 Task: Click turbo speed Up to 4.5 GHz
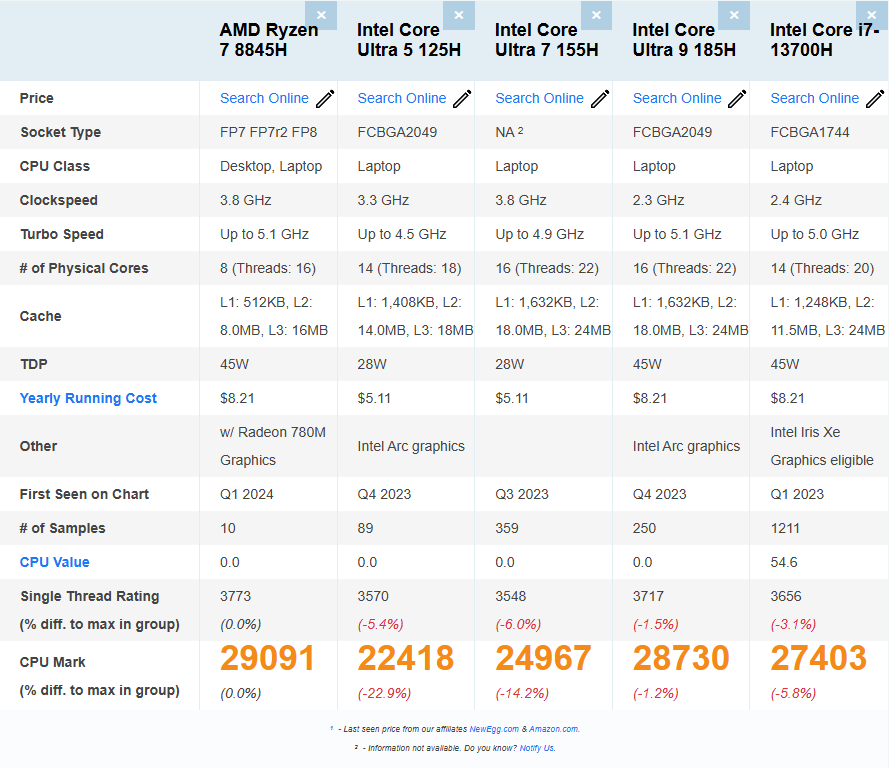tap(402, 234)
